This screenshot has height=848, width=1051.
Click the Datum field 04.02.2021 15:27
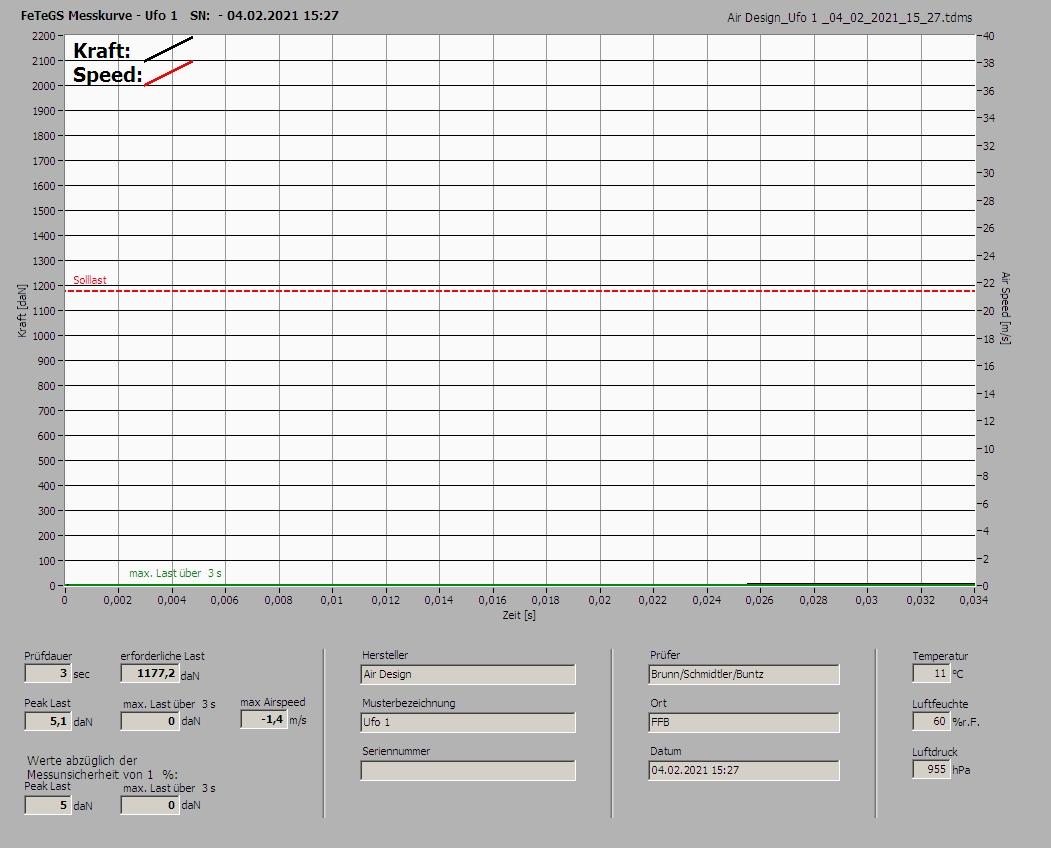click(744, 771)
